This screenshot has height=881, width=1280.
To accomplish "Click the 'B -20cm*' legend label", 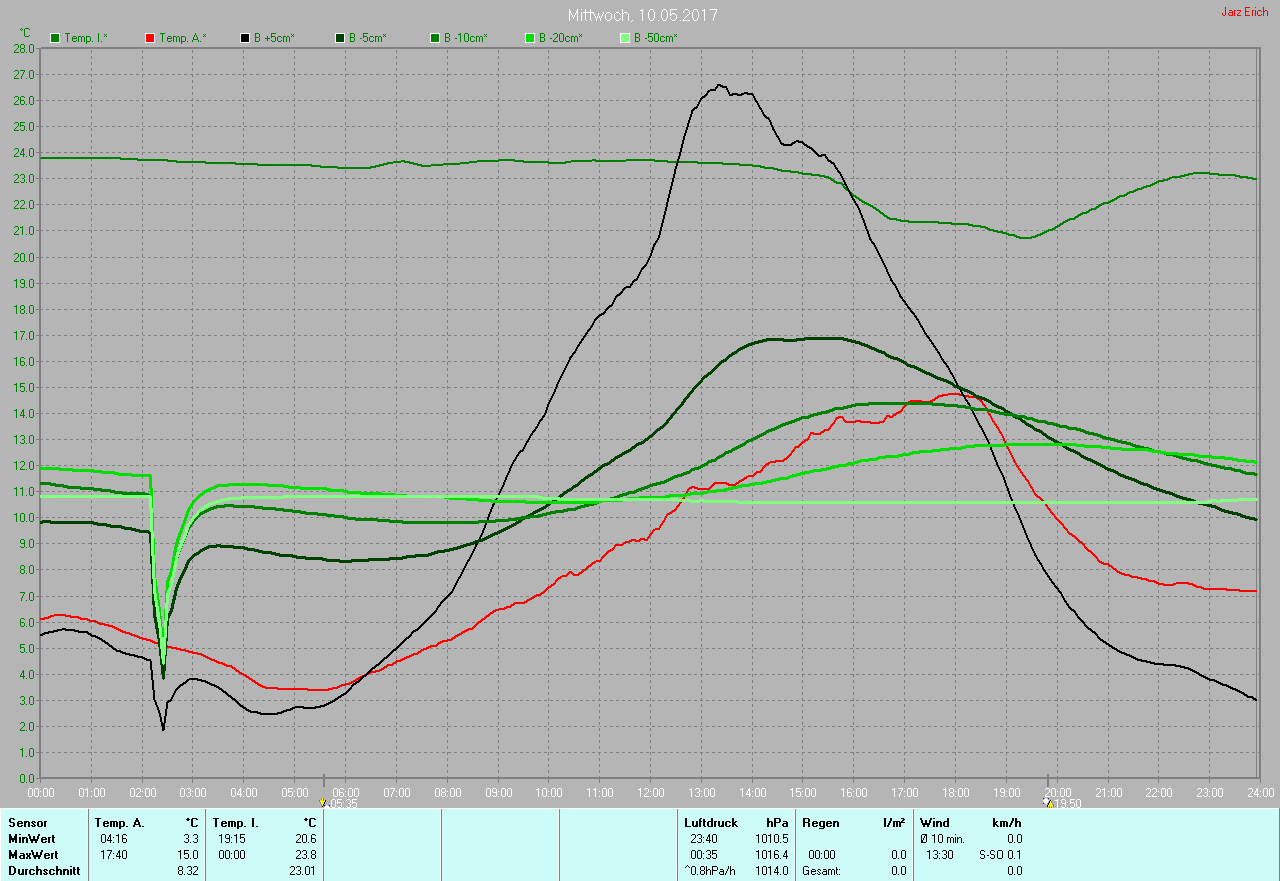I will (561, 38).
